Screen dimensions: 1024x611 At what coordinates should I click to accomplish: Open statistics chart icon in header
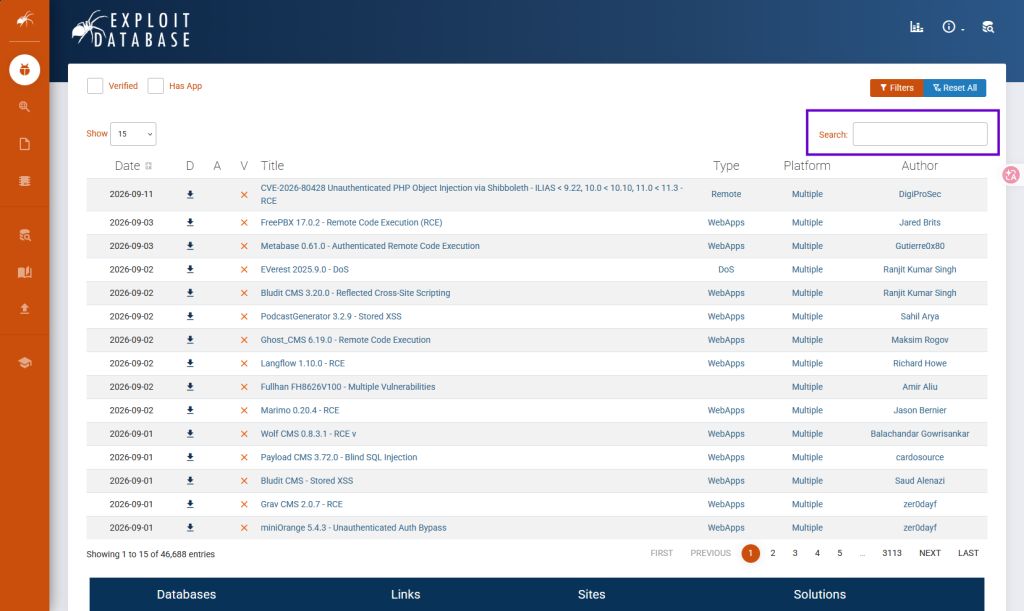[x=917, y=27]
